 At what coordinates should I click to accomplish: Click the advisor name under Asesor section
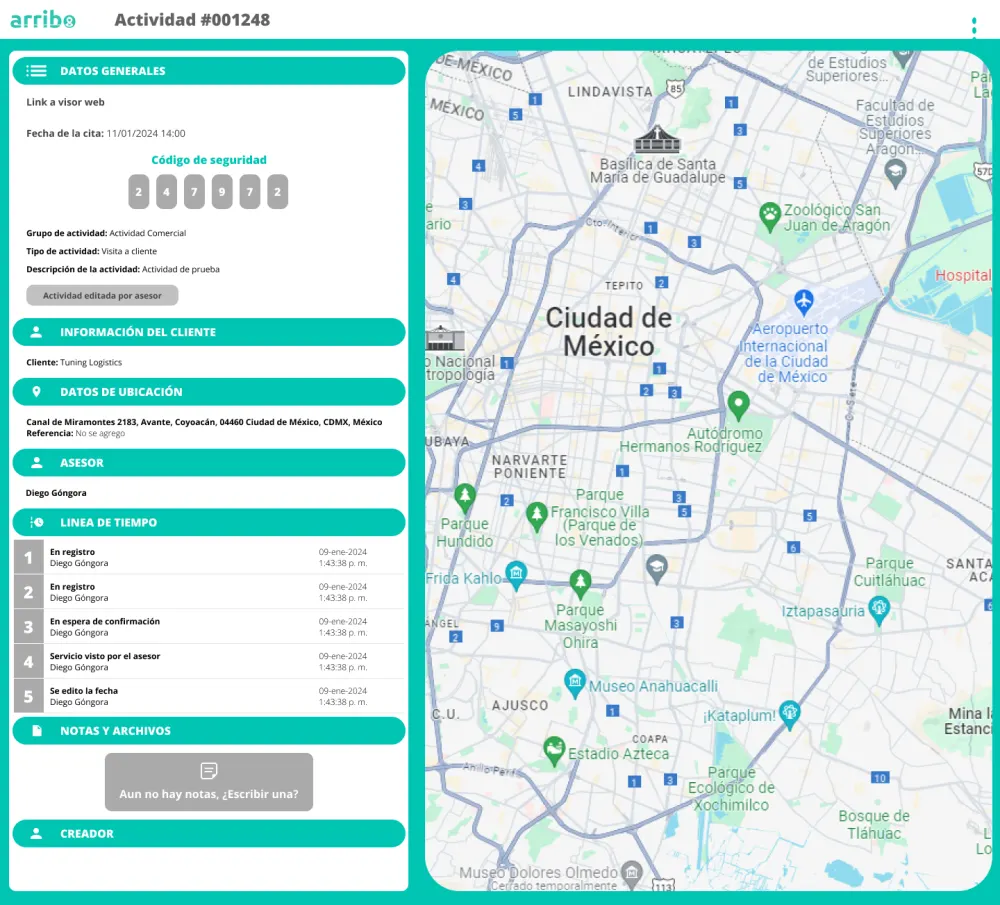[x=56, y=493]
